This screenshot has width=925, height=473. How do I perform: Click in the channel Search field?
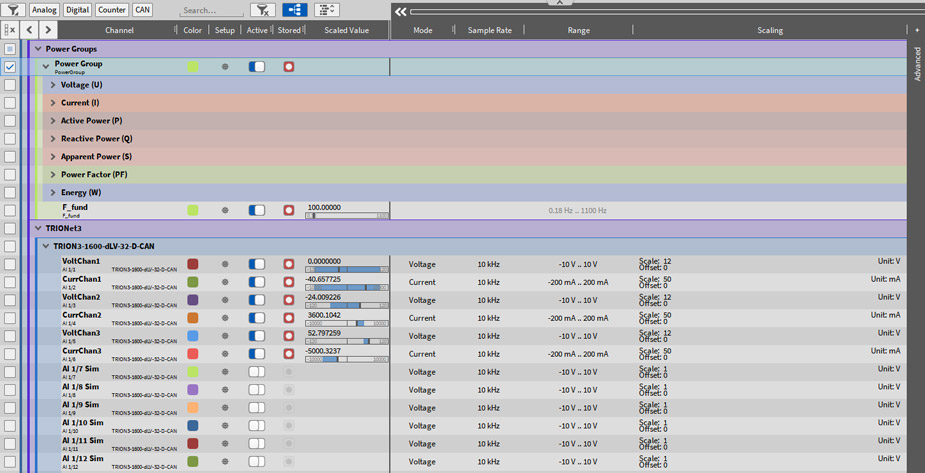coord(210,11)
